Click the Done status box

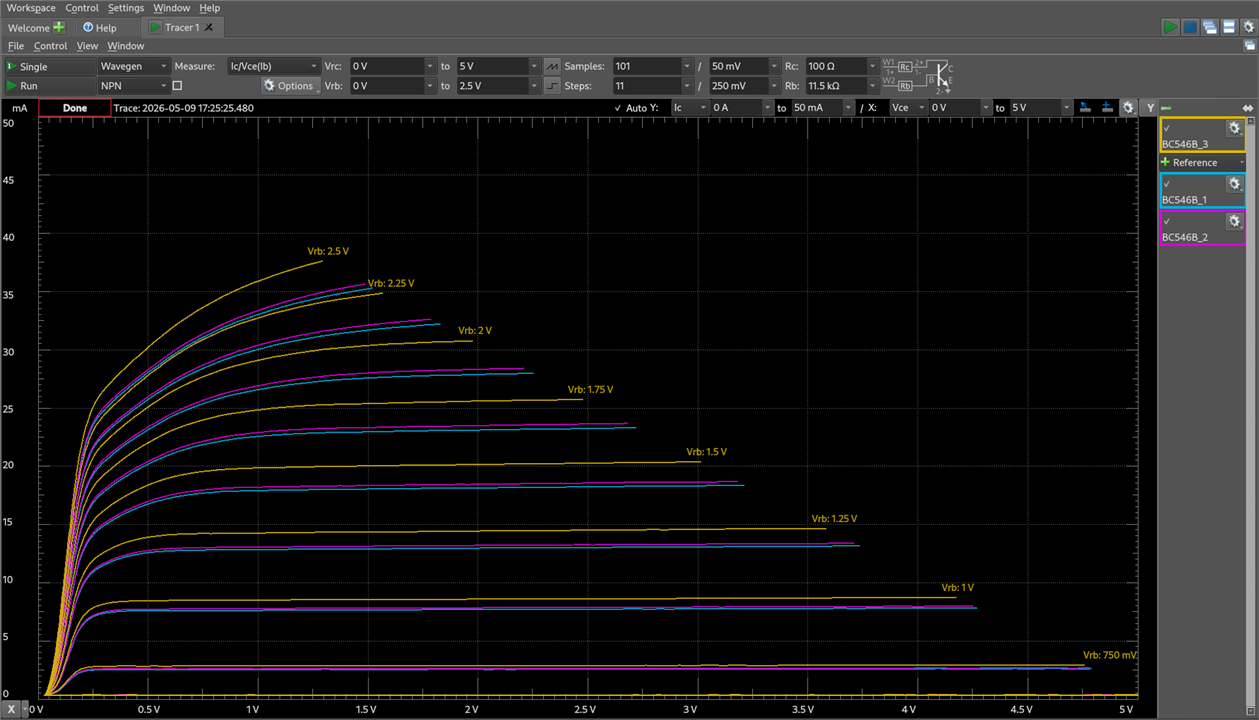click(x=75, y=108)
